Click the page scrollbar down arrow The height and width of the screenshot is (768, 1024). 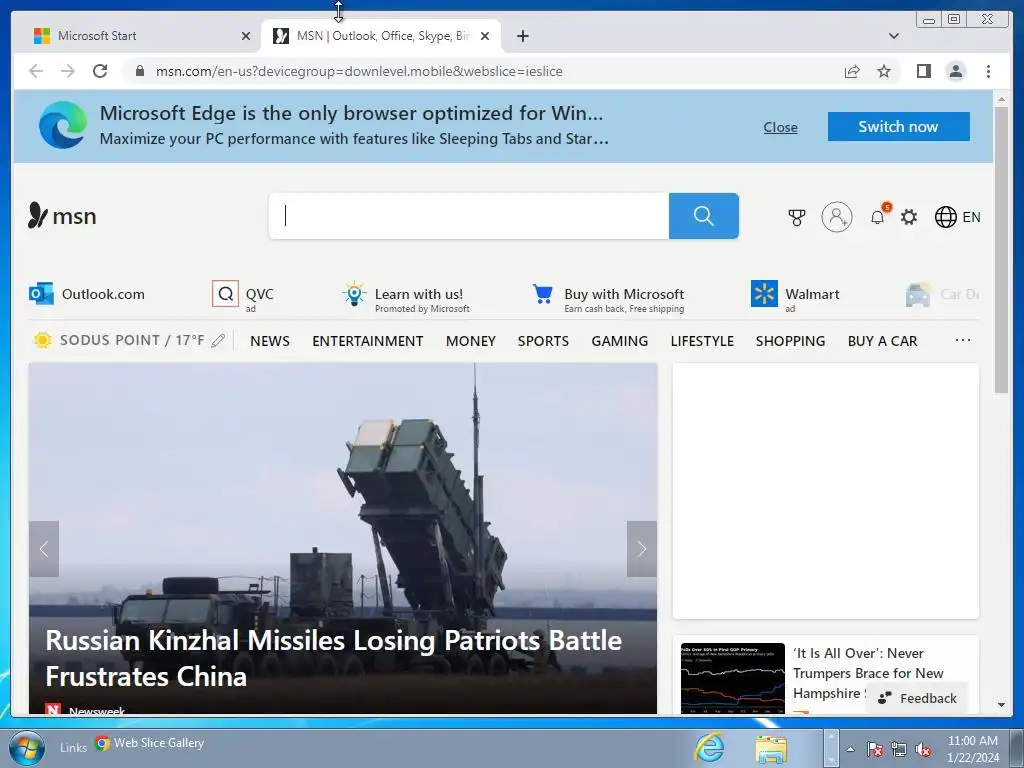pos(1001,705)
